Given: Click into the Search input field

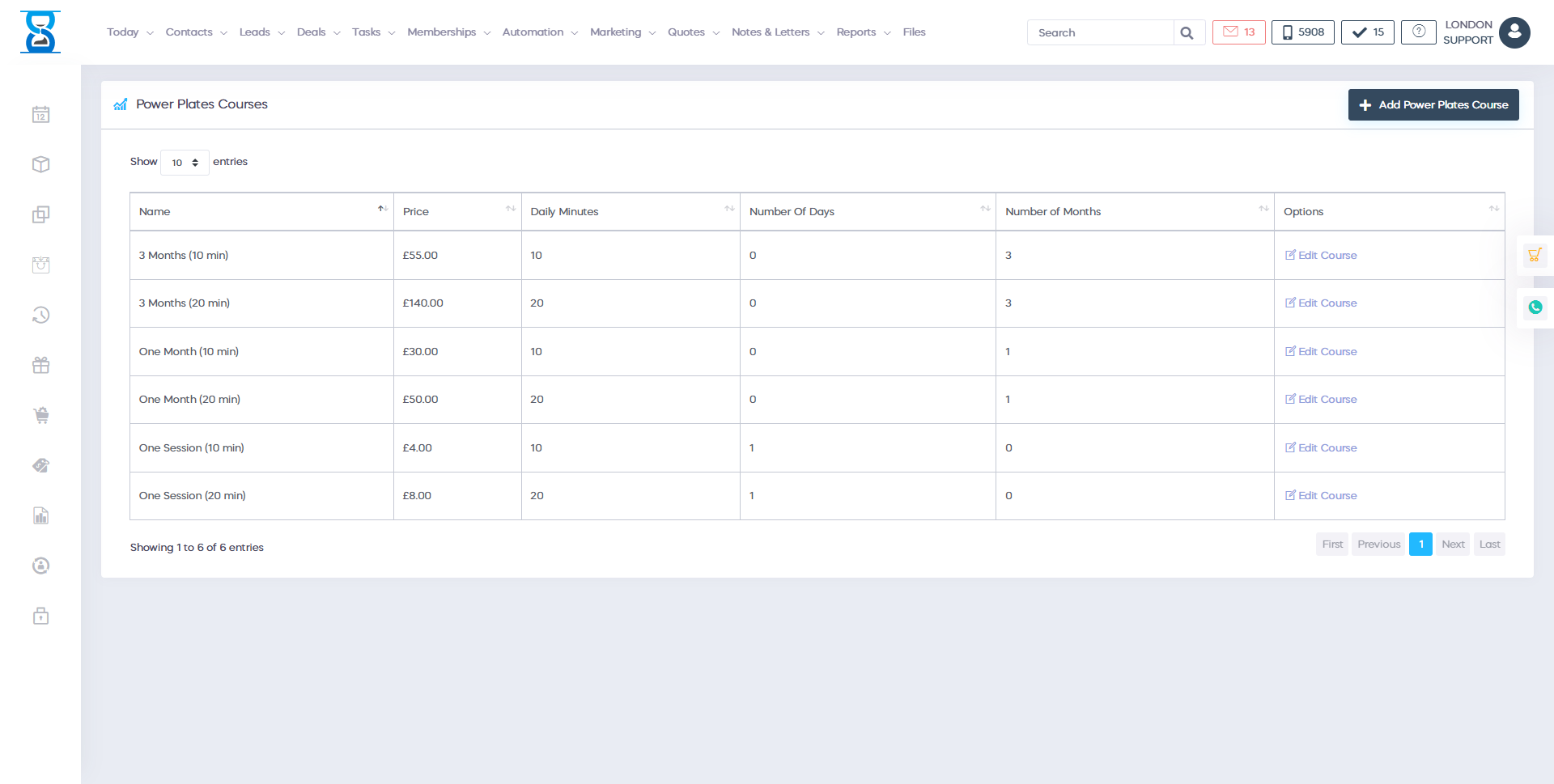Looking at the screenshot, I should click(x=1101, y=33).
